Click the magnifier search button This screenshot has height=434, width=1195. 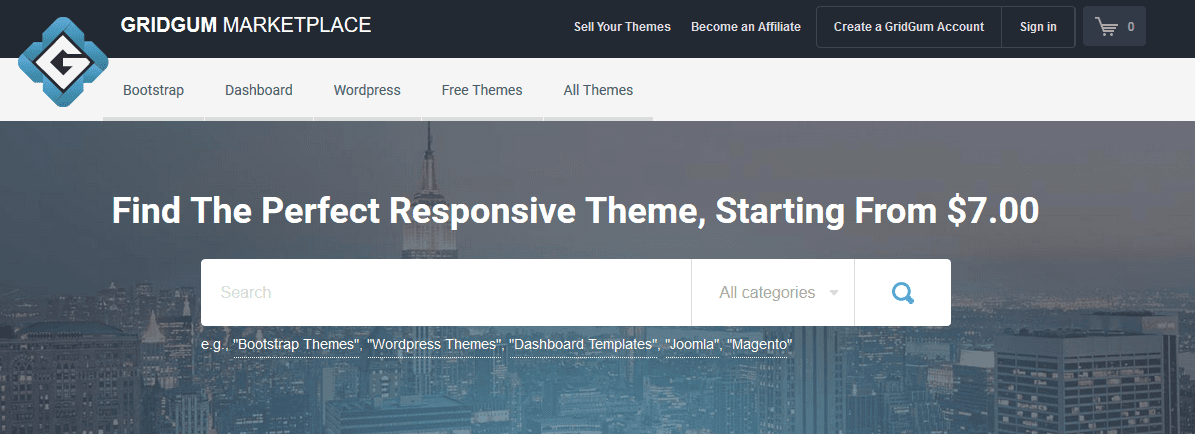902,293
